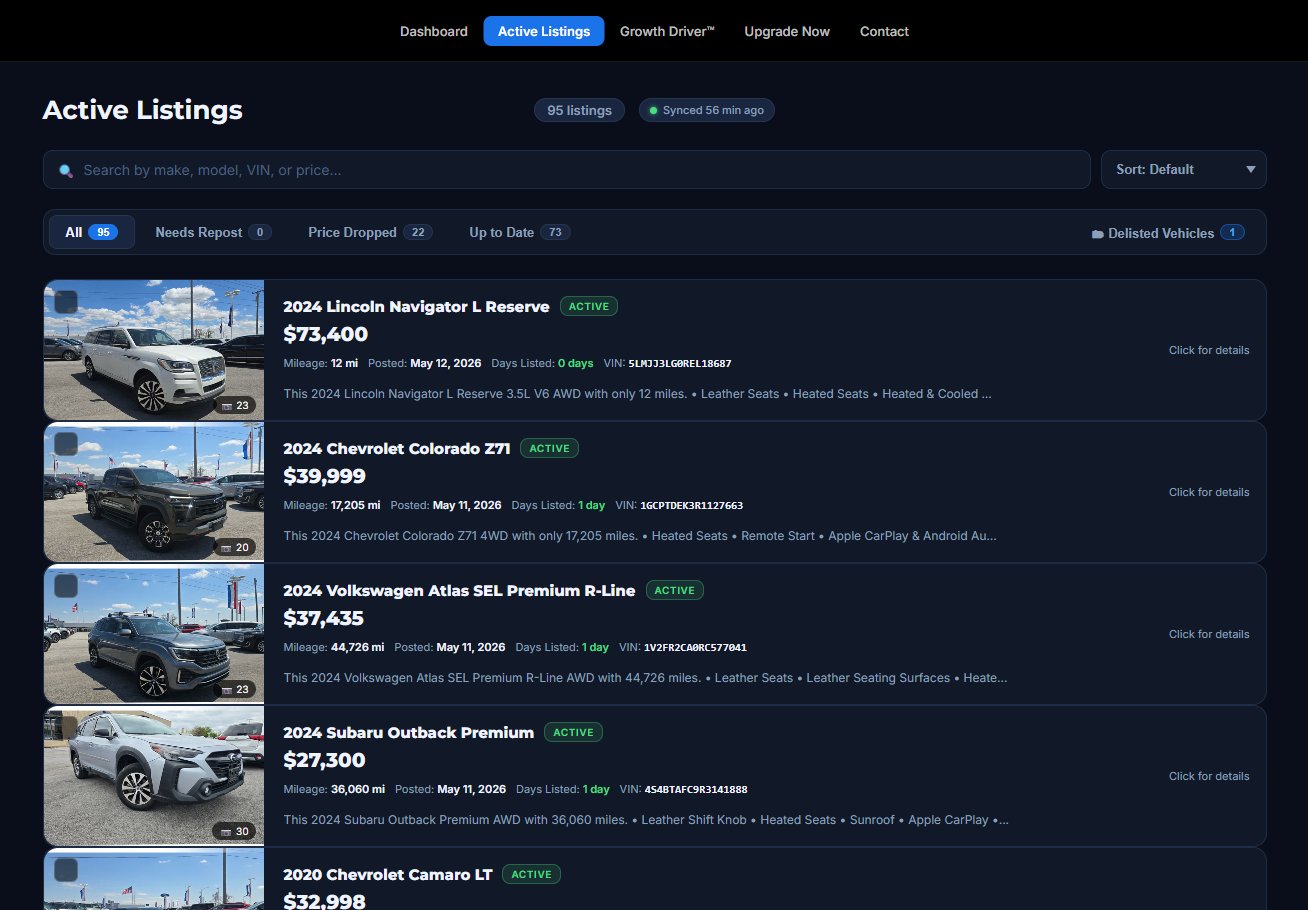
Task: Open the Contact page
Action: (884, 31)
